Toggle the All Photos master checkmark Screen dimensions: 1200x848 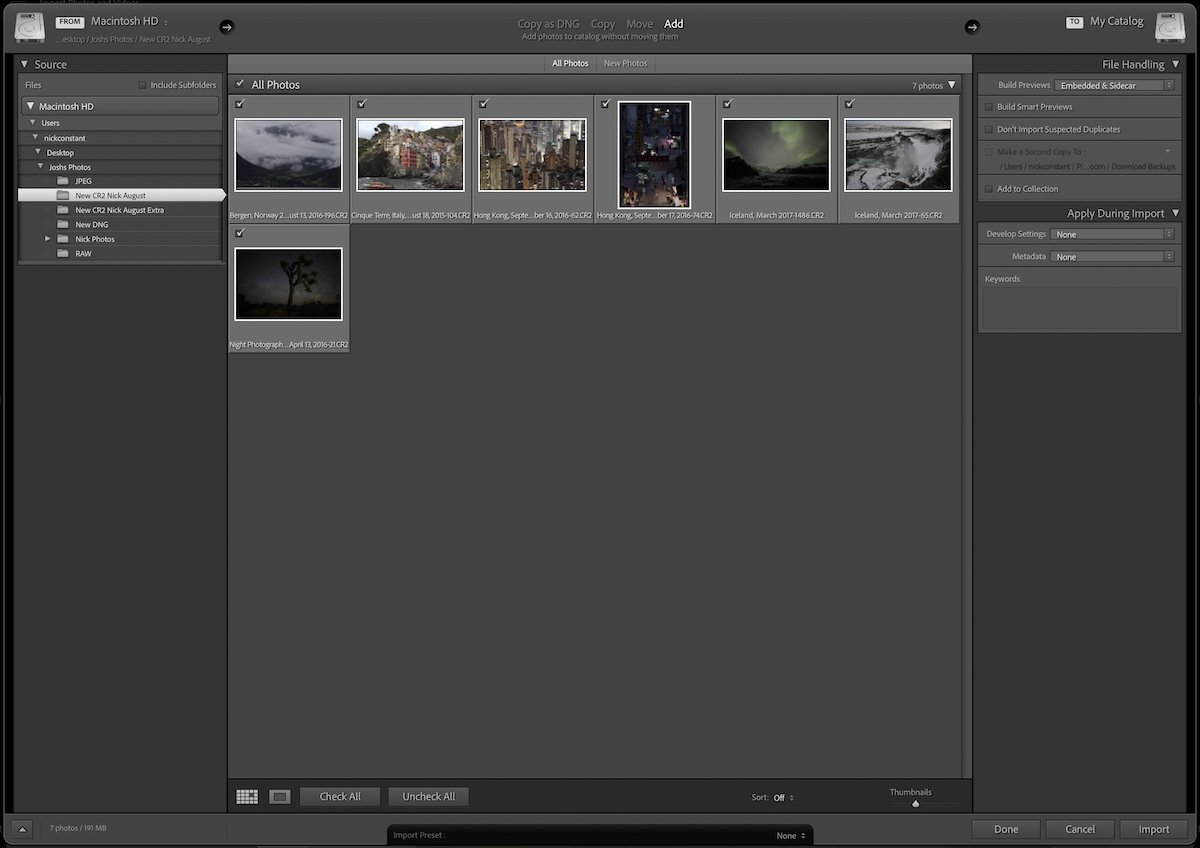pos(240,84)
